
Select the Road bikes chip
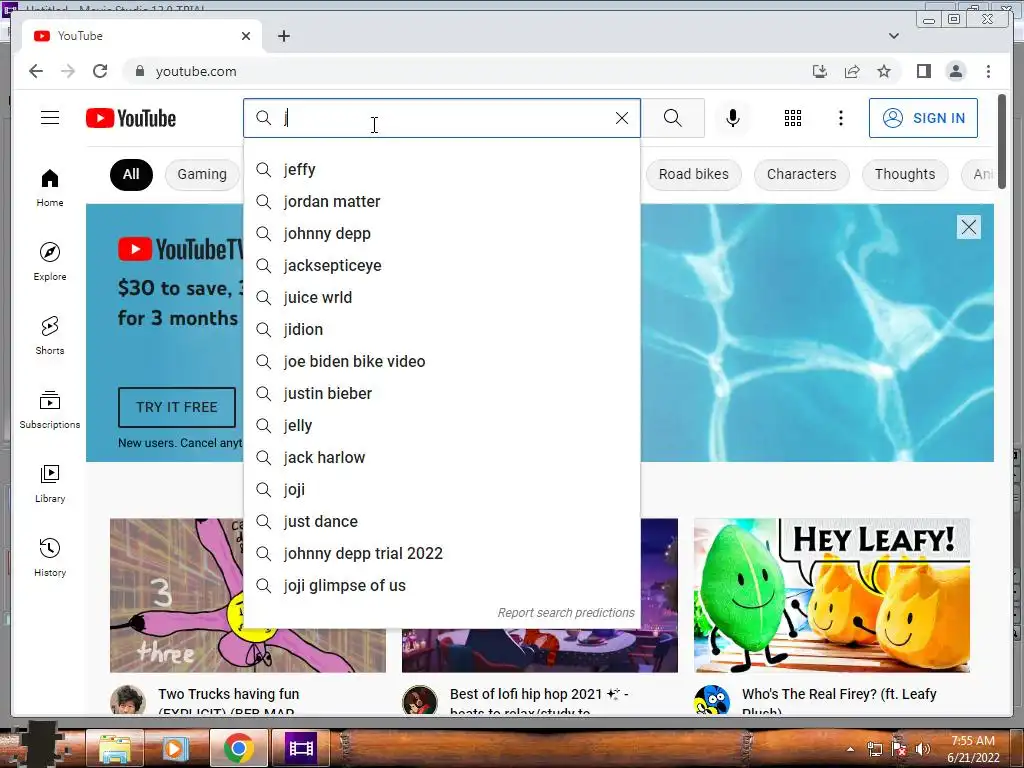coord(694,174)
